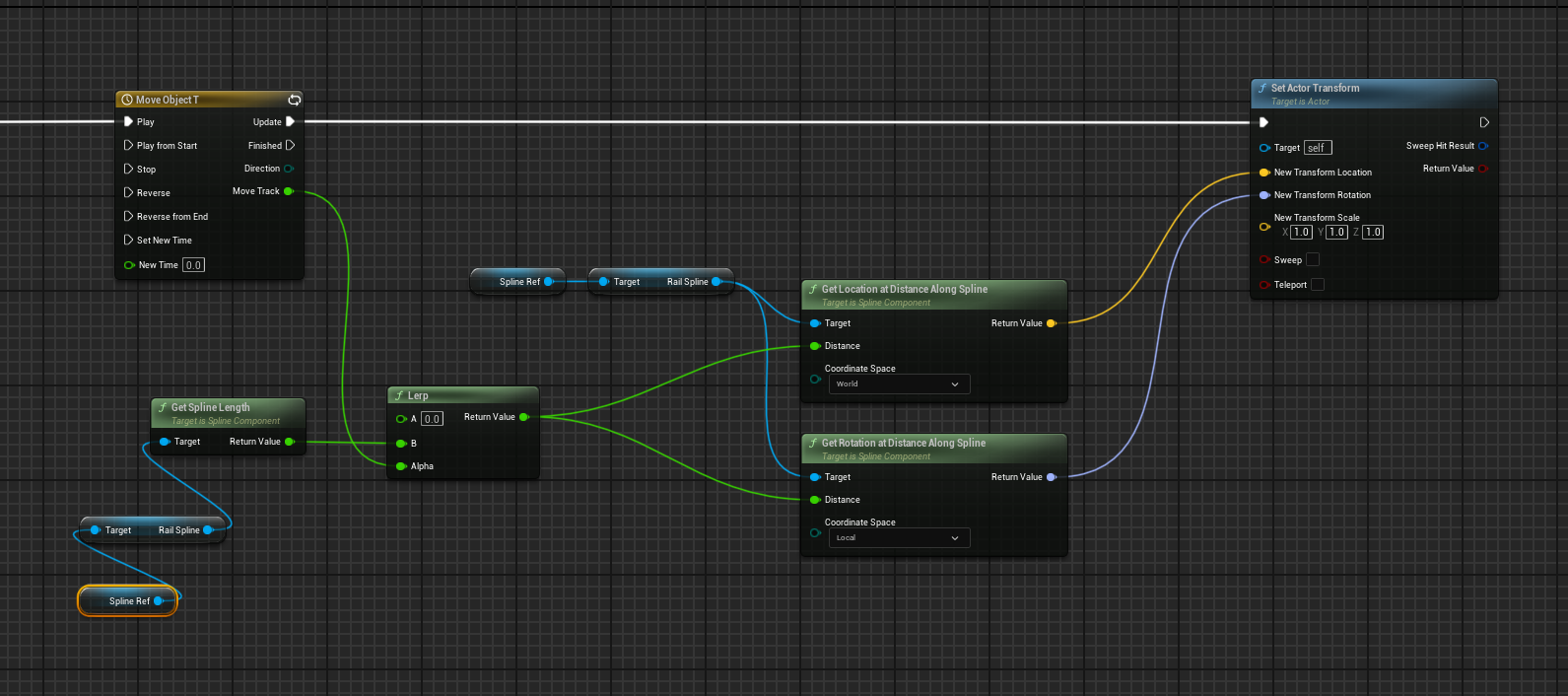This screenshot has height=696, width=1568.
Task: Click the Lerp Return Value output pin
Action: point(524,417)
